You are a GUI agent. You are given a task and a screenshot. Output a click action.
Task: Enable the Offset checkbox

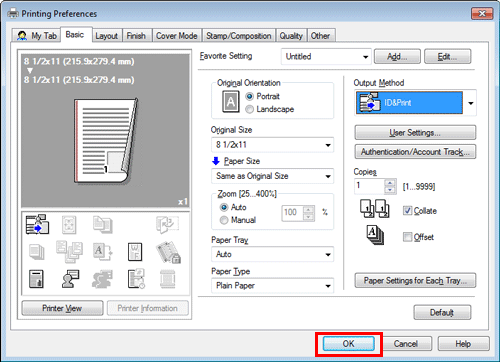click(x=407, y=237)
